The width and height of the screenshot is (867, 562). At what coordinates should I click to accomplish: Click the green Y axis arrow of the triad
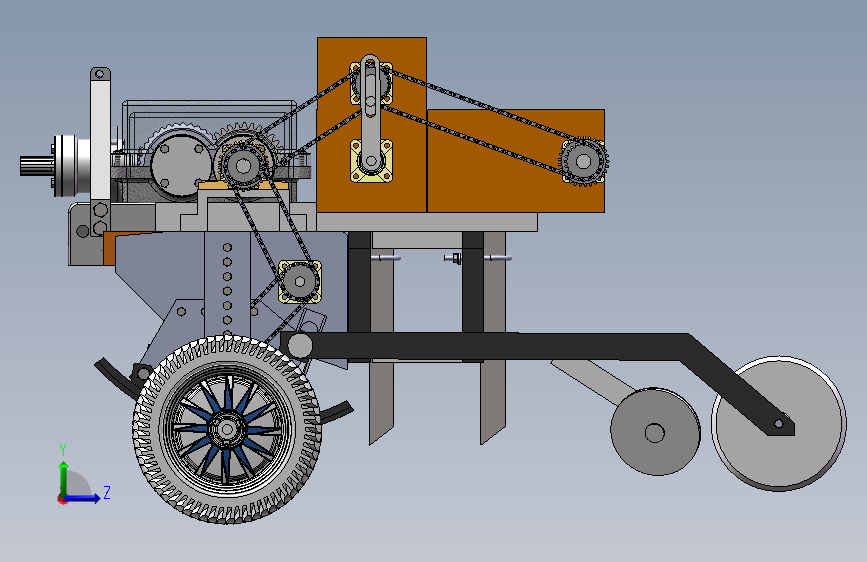pyautogui.click(x=64, y=477)
